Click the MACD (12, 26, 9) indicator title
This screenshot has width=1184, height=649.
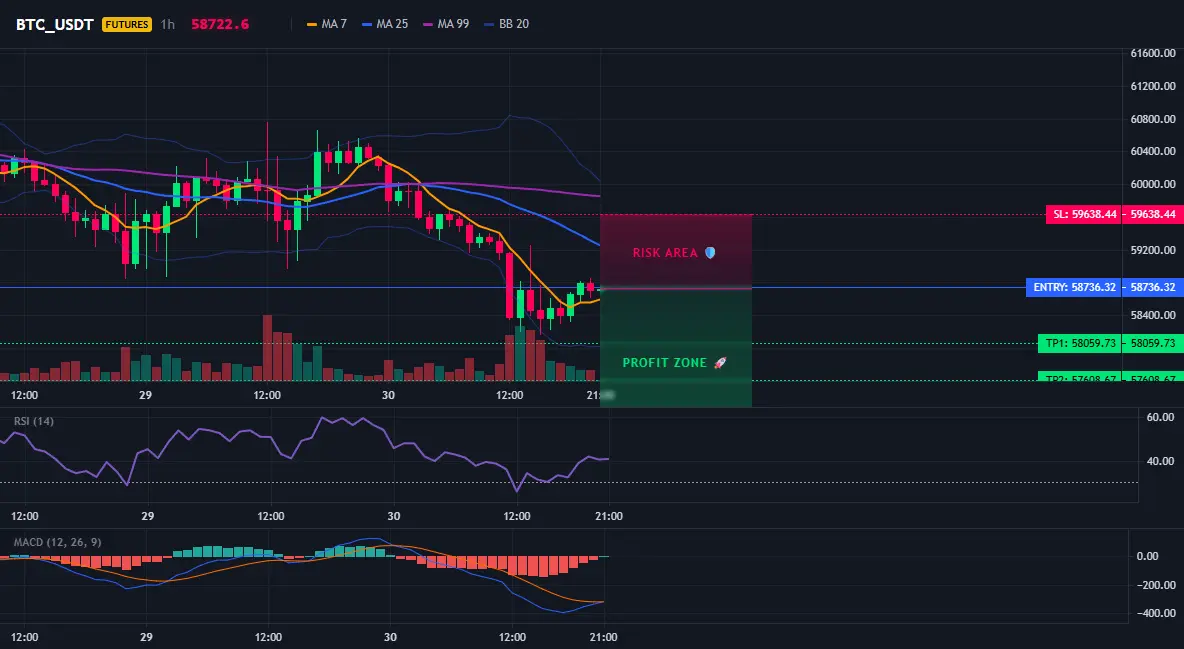coord(57,542)
